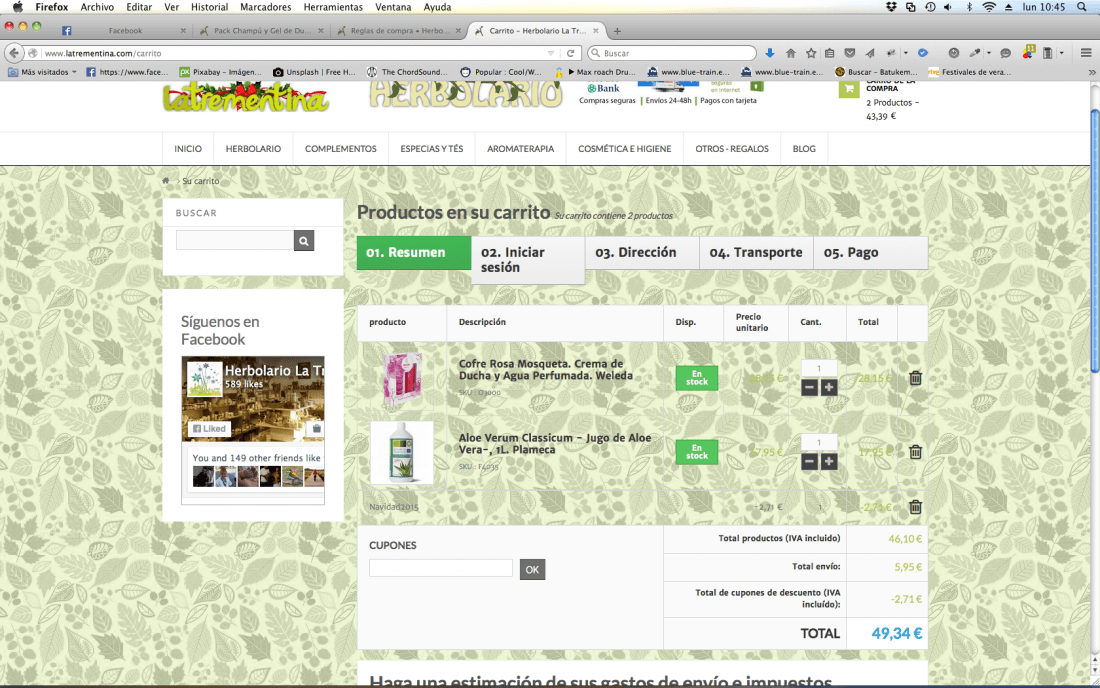Remove Aloe Verum Classicum via trash icon
This screenshot has width=1100, height=688.
coord(915,452)
